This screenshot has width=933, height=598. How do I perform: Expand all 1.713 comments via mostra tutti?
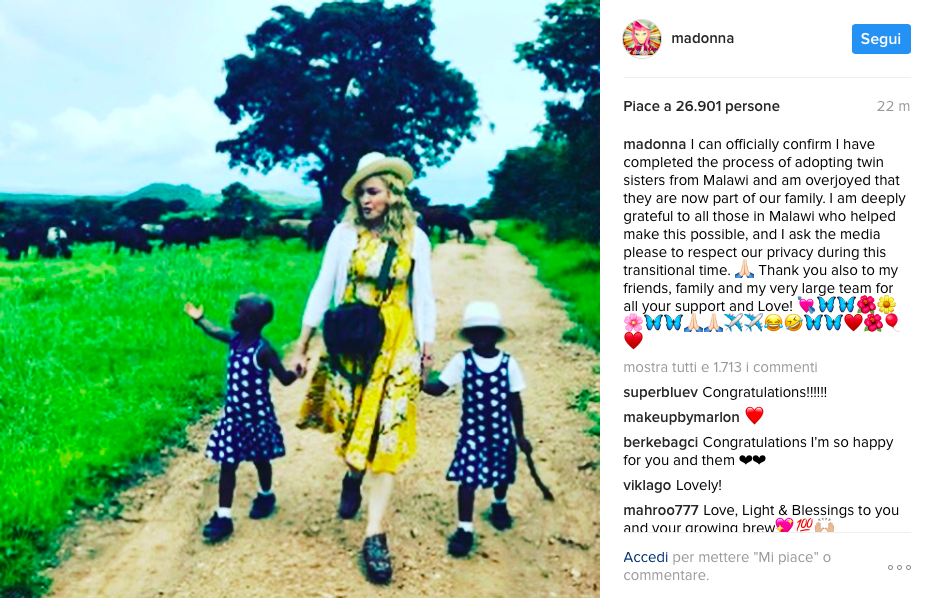[720, 367]
